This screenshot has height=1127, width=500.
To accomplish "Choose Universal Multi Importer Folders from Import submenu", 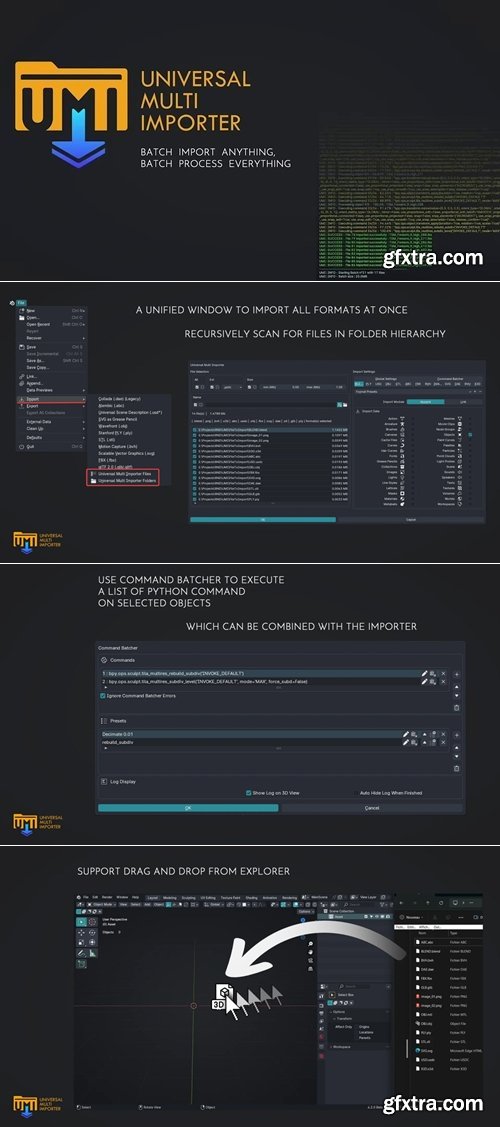I will (123, 481).
